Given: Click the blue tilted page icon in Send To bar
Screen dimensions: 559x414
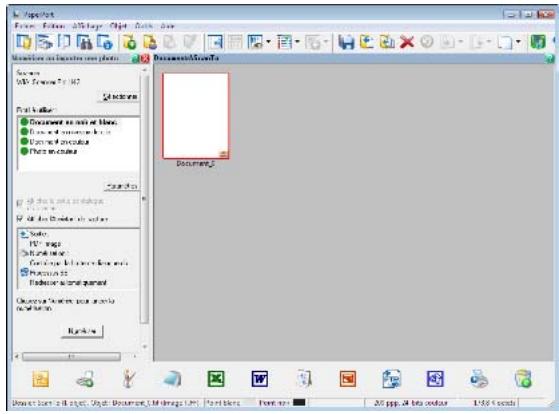Looking at the screenshot, I should [173, 379].
